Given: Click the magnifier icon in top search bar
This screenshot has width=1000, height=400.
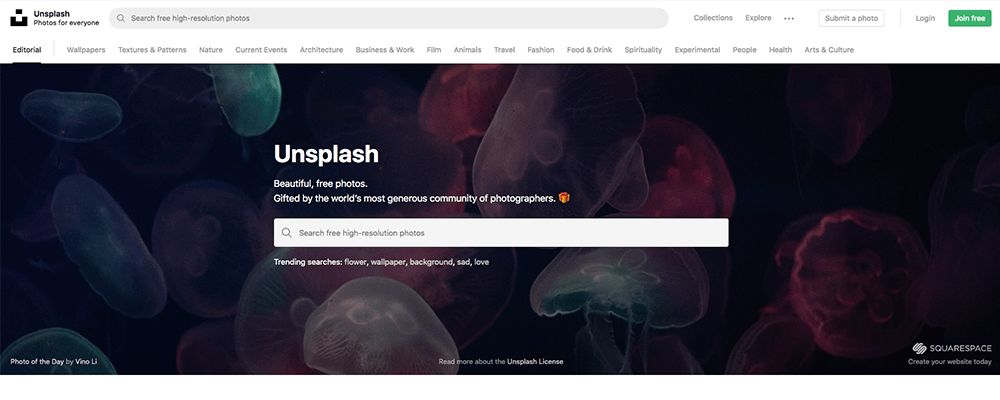Looking at the screenshot, I should pyautogui.click(x=121, y=19).
